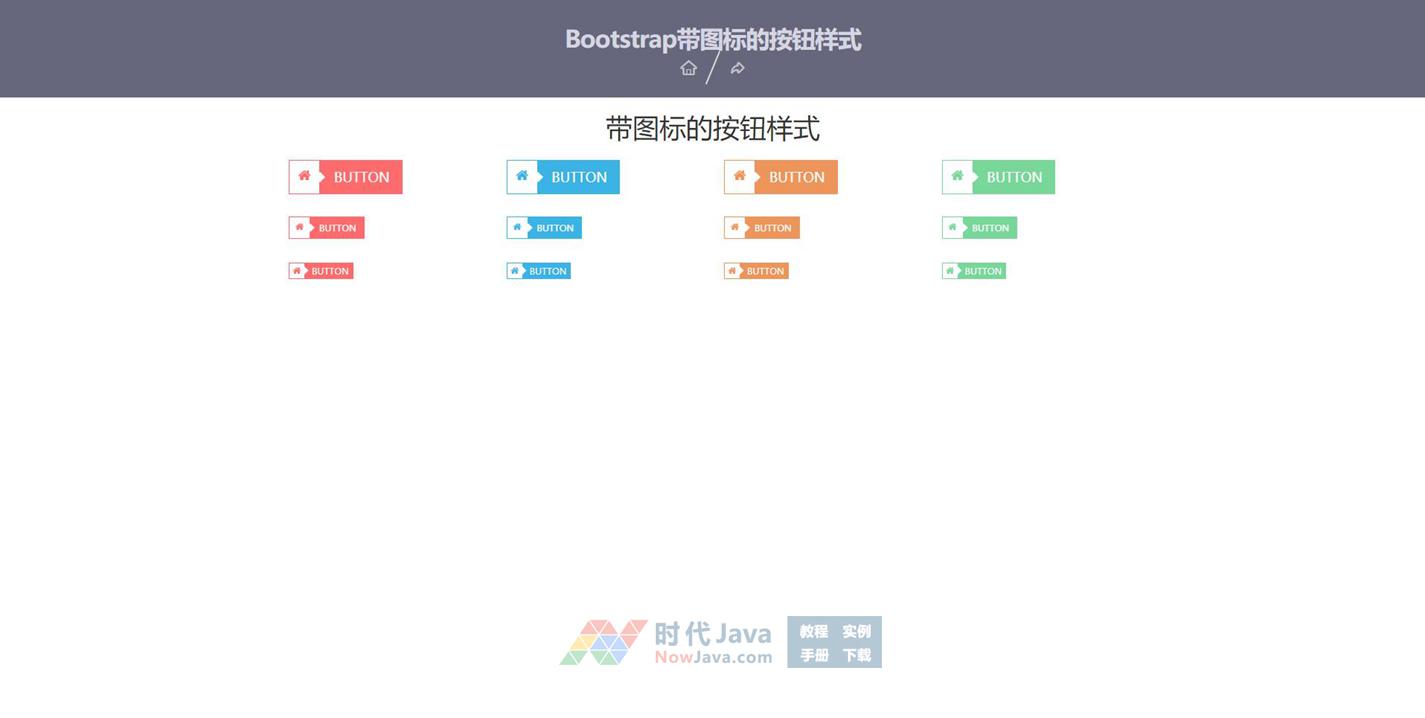Click the medium red BUTTON
Screen dimensions: 1425x718
tap(326, 228)
